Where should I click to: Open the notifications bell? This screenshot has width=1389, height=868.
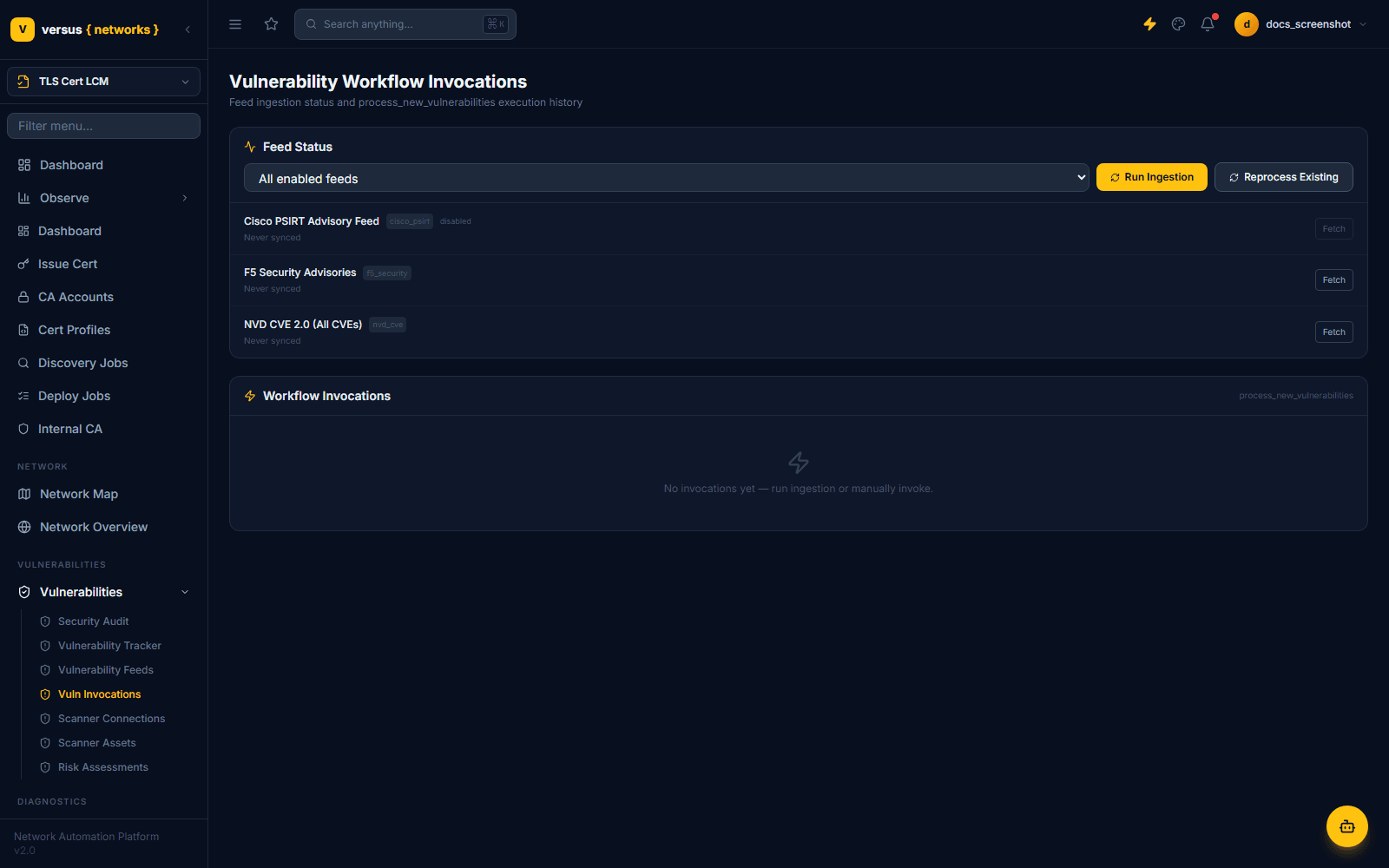click(1208, 24)
